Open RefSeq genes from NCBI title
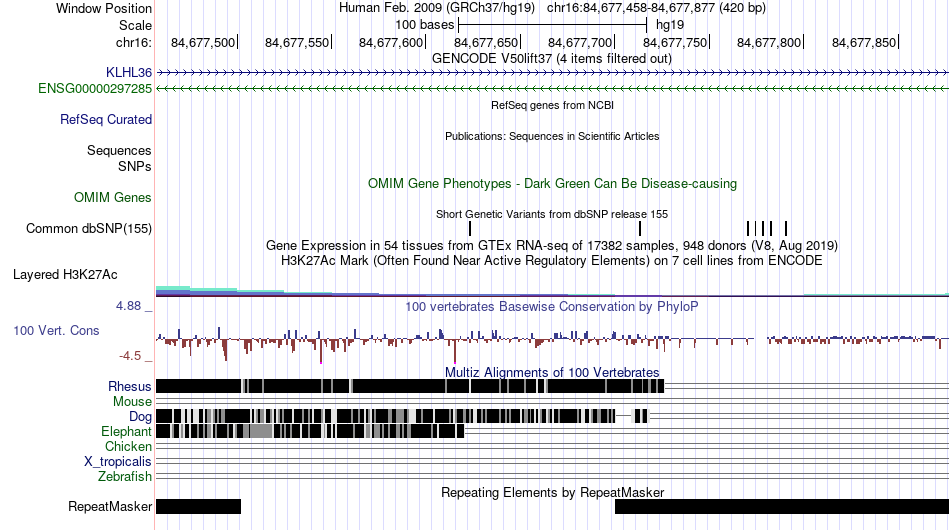950x530 pixels. tap(552, 105)
